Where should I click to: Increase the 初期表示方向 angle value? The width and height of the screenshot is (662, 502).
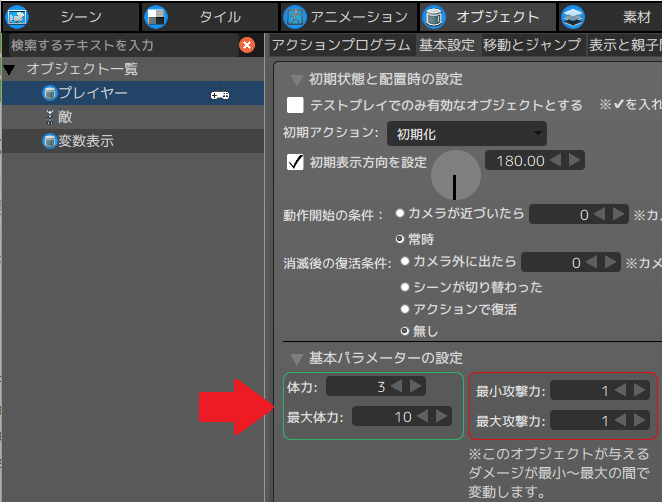tap(574, 160)
